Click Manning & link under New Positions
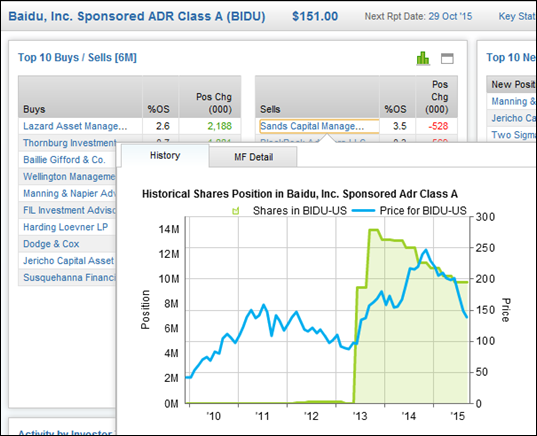The image size is (537, 436). pos(514,101)
